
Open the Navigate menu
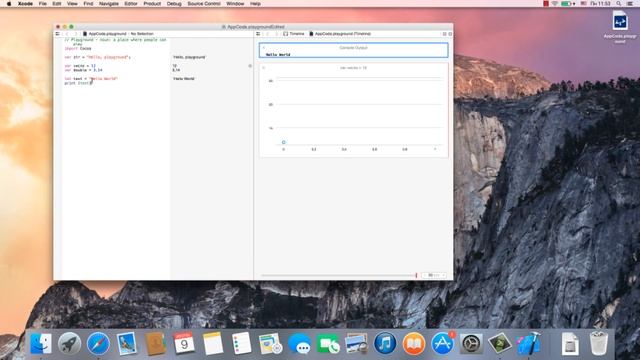click(109, 4)
